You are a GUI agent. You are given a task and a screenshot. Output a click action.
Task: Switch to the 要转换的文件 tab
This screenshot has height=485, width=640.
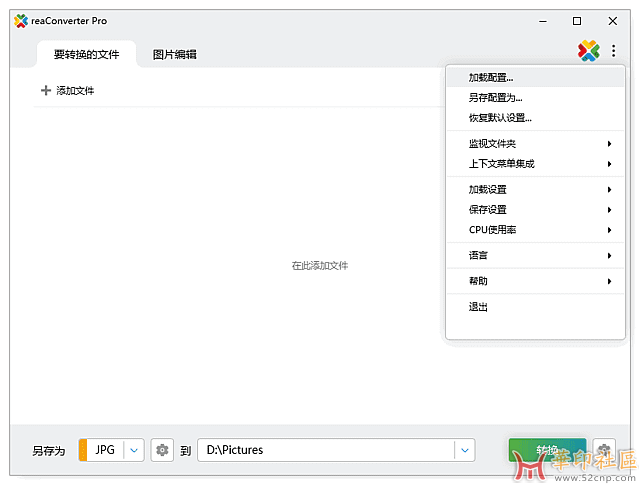click(x=86, y=54)
